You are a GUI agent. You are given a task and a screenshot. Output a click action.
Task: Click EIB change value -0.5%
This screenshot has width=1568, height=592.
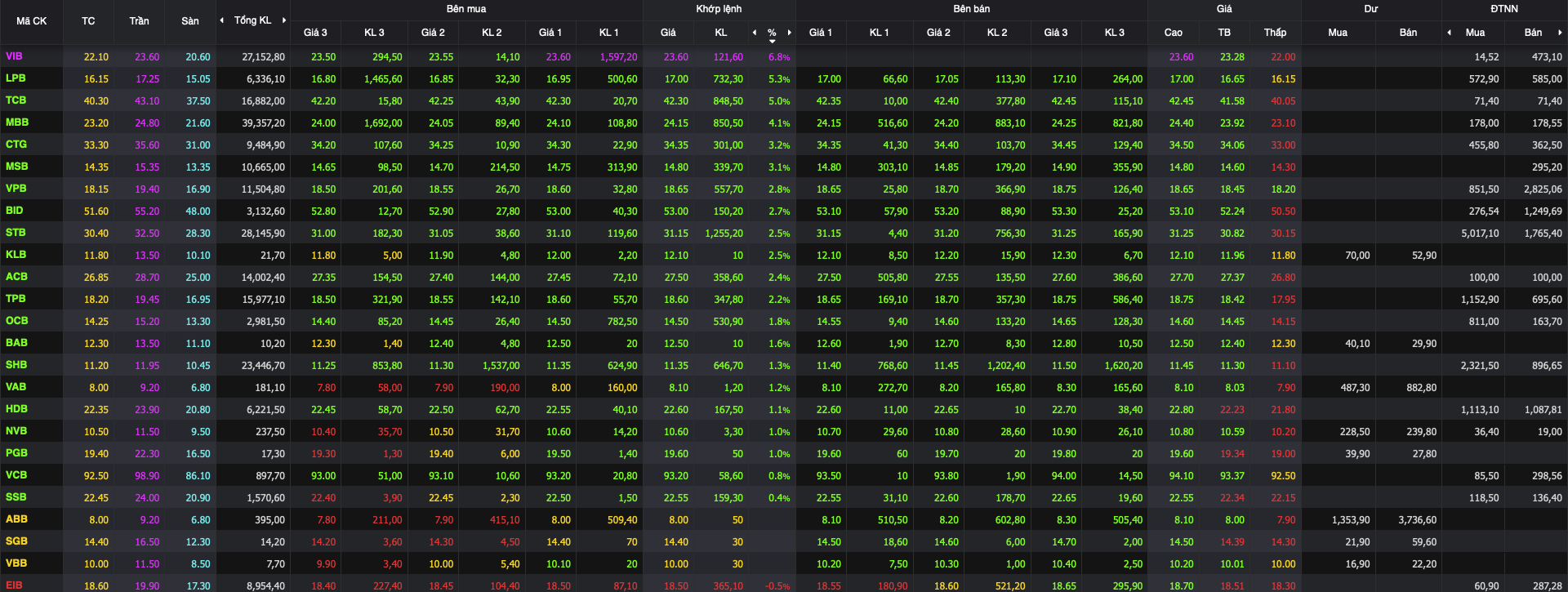[777, 586]
